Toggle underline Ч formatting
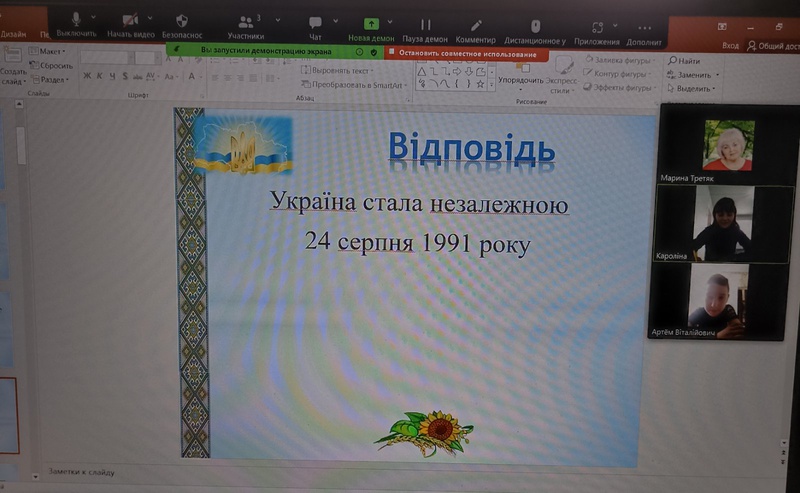 point(112,76)
